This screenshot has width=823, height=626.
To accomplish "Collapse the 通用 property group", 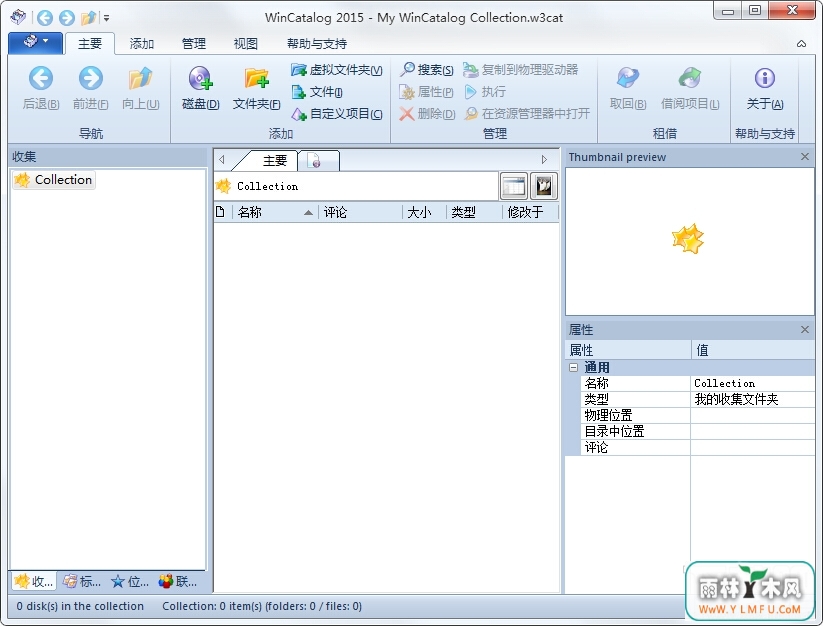I will pyautogui.click(x=573, y=367).
